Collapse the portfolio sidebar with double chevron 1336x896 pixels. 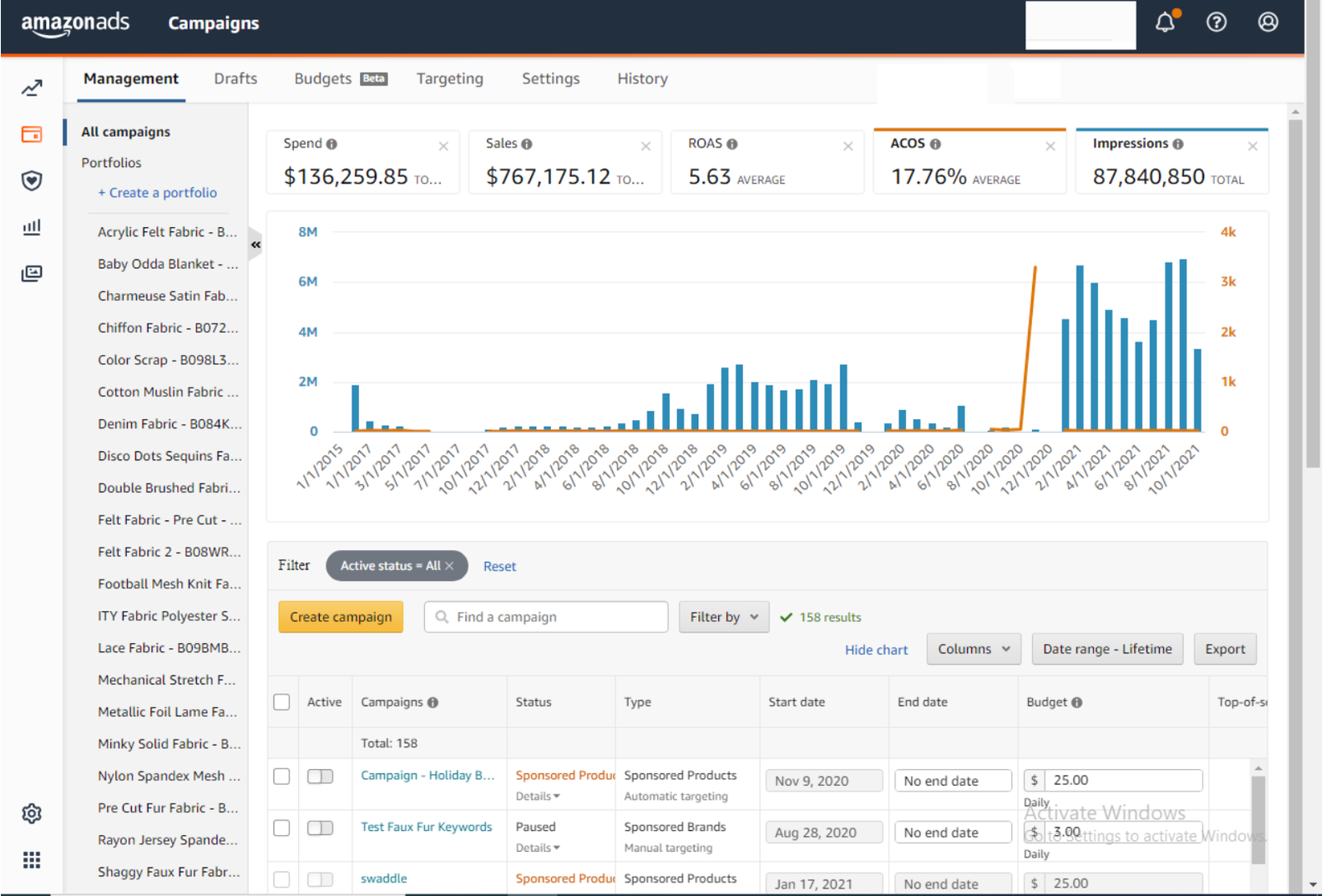(x=256, y=245)
